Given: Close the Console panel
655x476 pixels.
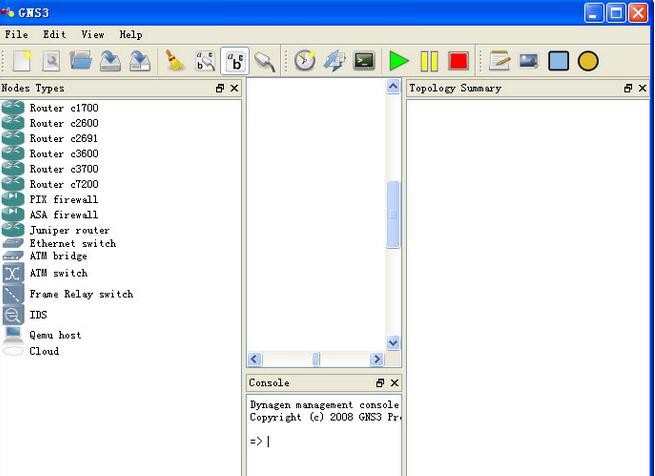Looking at the screenshot, I should pos(394,383).
